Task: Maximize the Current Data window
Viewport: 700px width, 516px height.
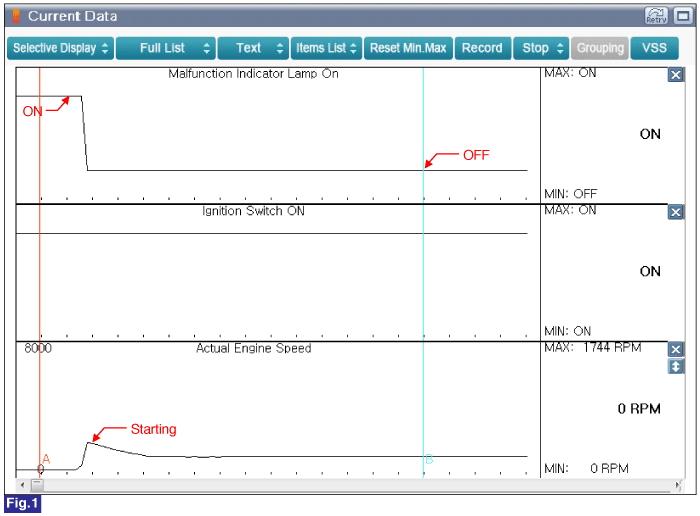Action: pos(683,16)
